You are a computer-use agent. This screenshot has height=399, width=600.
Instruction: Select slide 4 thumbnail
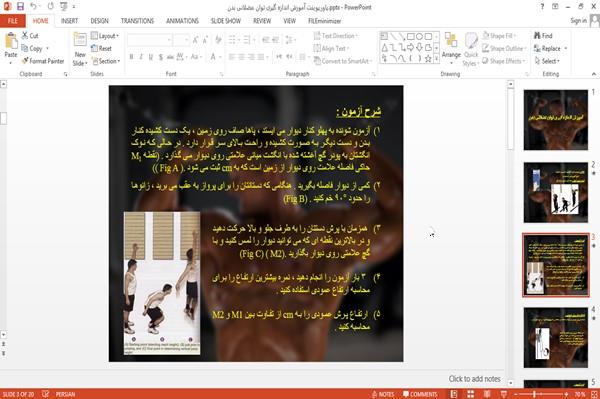pos(556,337)
